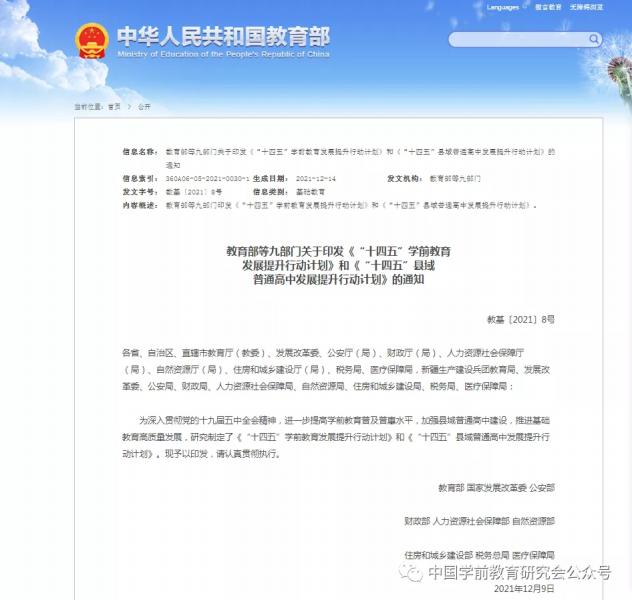This screenshot has width=632, height=600.
Task: Click the signature line 财政部 人力资源社会保障部 自然资源部
Action: pyautogui.click(x=480, y=521)
